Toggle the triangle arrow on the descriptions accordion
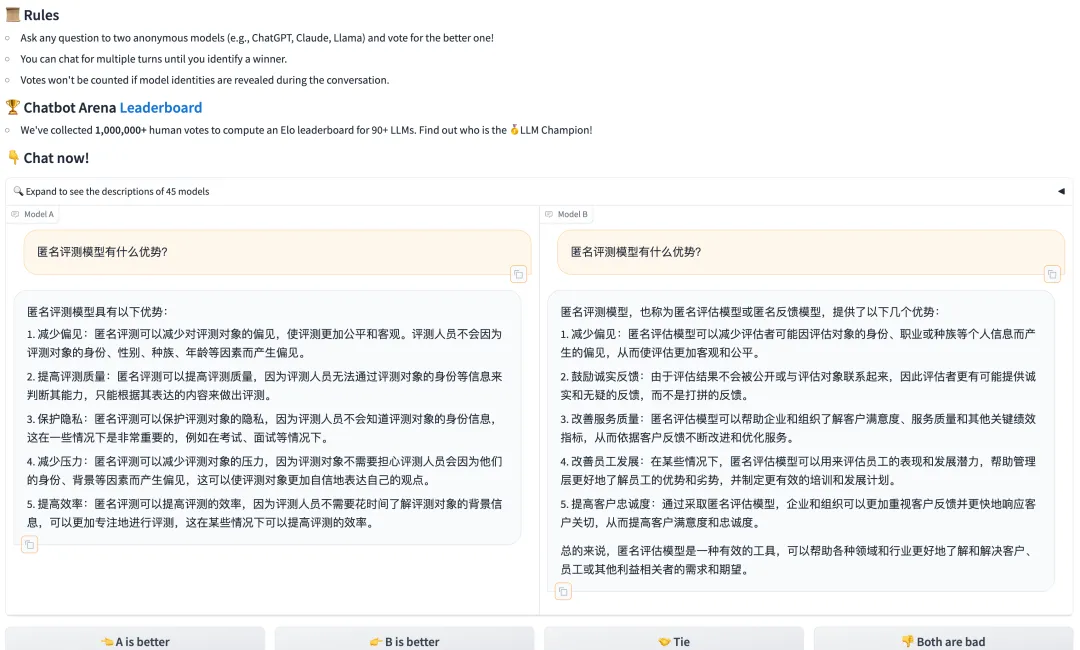The image size is (1080, 650). point(1061,191)
